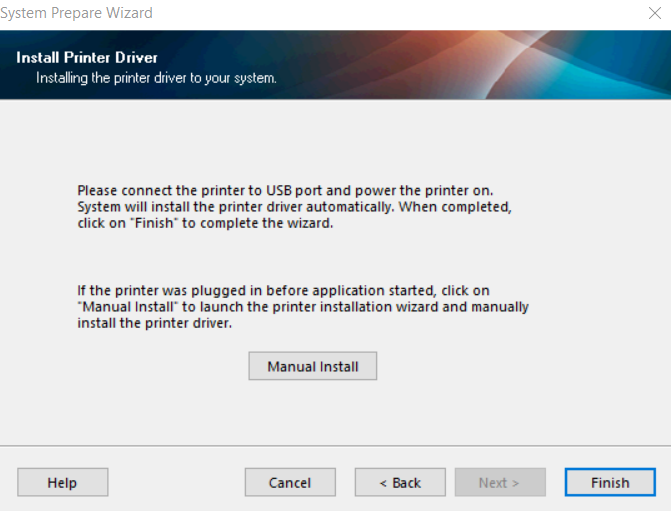Go back using the < Back button

tap(400, 482)
